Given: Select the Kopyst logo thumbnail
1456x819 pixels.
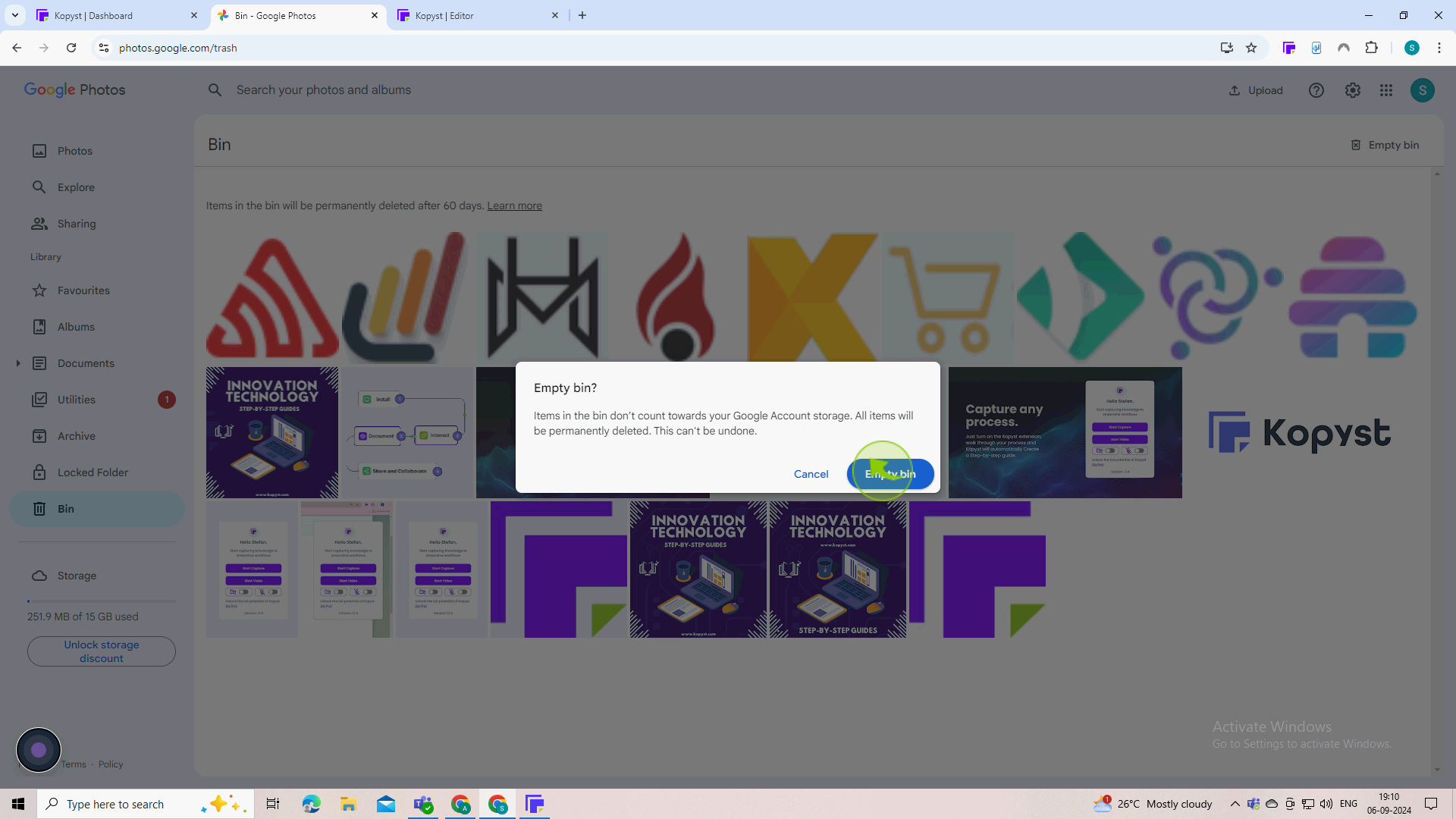Looking at the screenshot, I should coord(1299,432).
